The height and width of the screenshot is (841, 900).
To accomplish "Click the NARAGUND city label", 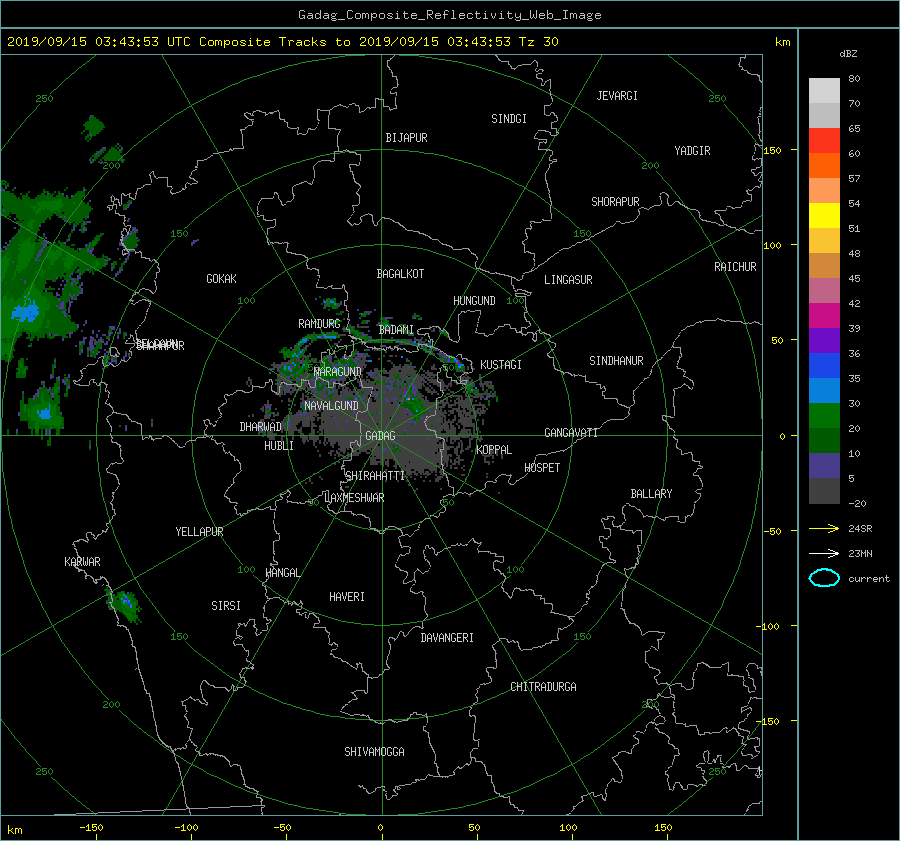I will point(338,371).
